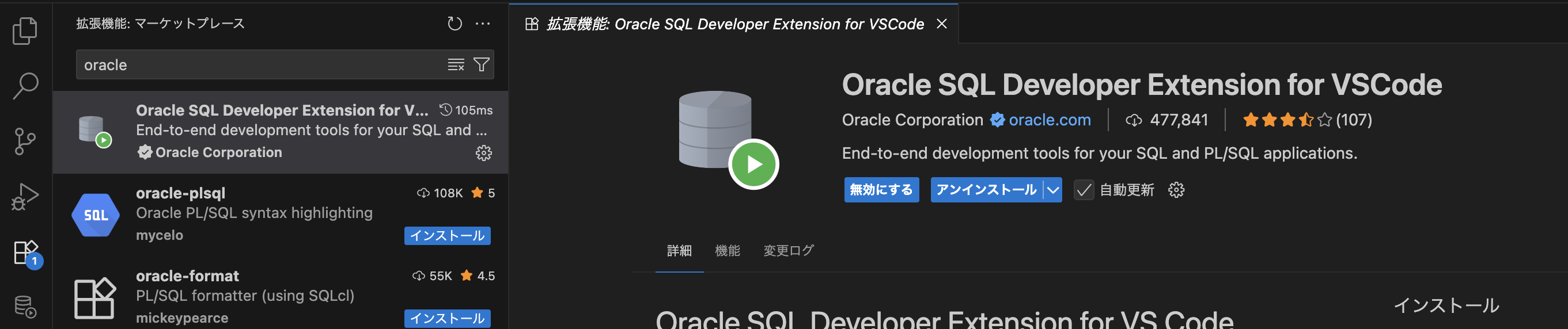Switch to the 変更ログ changelog tab
Screen dimensions: 1568x329
pyautogui.click(x=789, y=251)
